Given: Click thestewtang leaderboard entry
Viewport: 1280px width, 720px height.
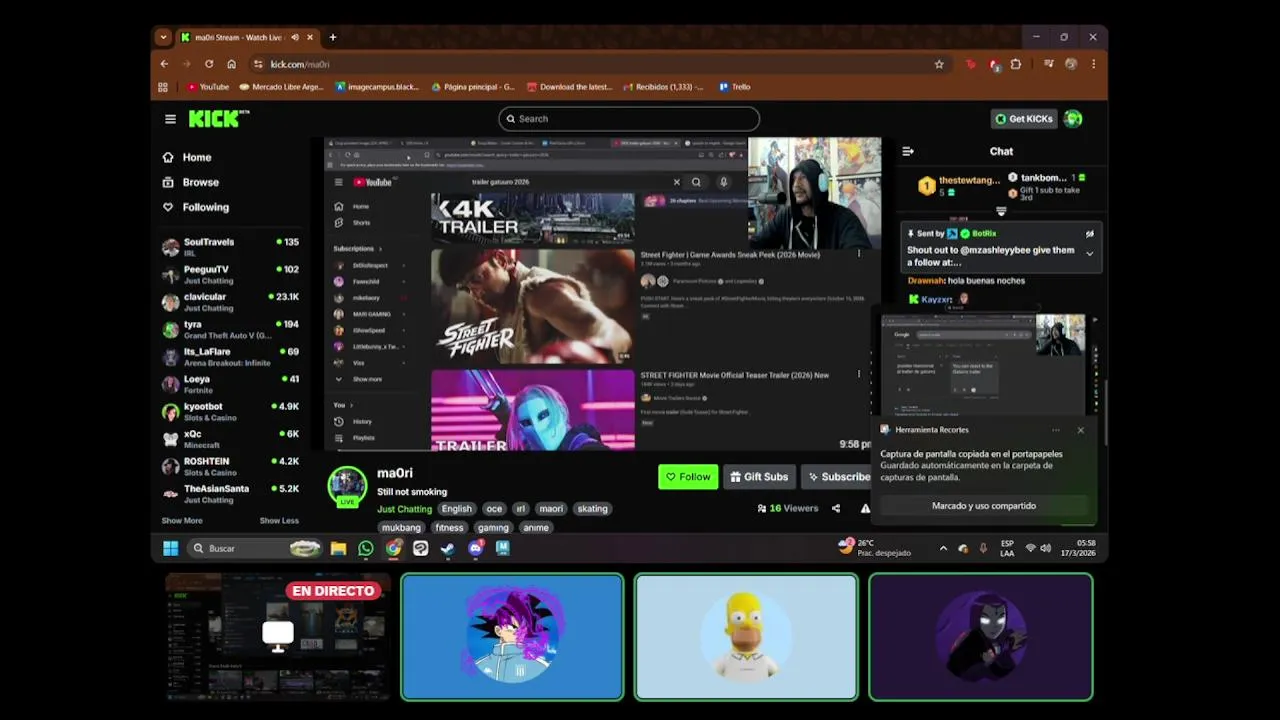Looking at the screenshot, I should [x=960, y=185].
